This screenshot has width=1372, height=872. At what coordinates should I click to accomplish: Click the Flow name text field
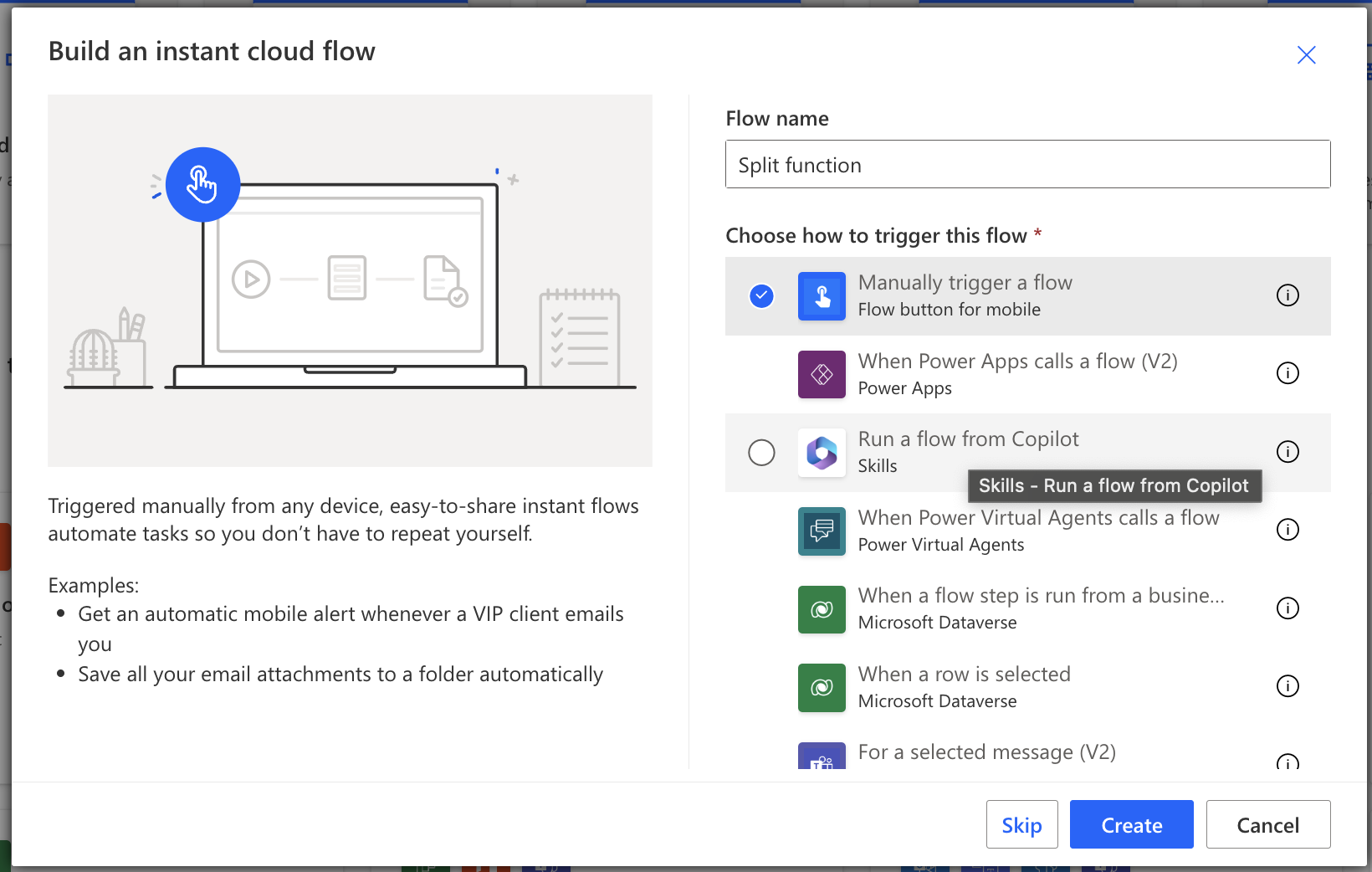point(1027,165)
